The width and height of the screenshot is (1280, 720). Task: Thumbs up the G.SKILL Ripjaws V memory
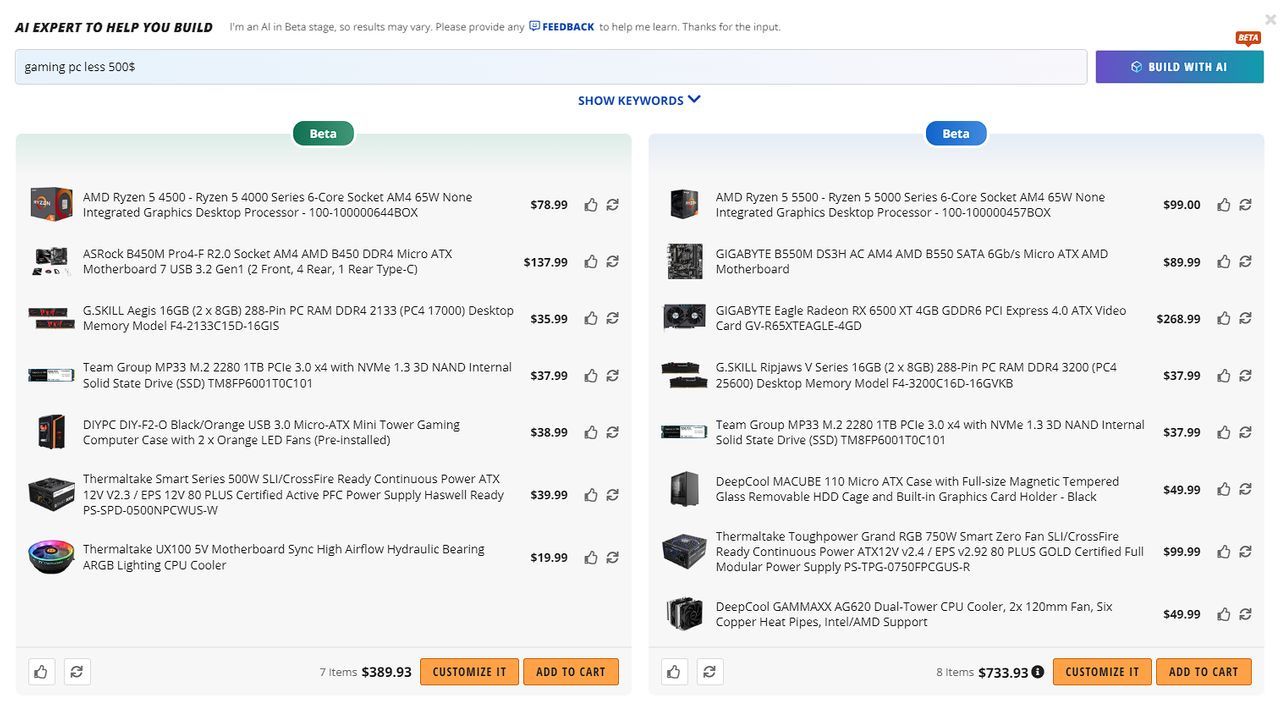click(1224, 376)
